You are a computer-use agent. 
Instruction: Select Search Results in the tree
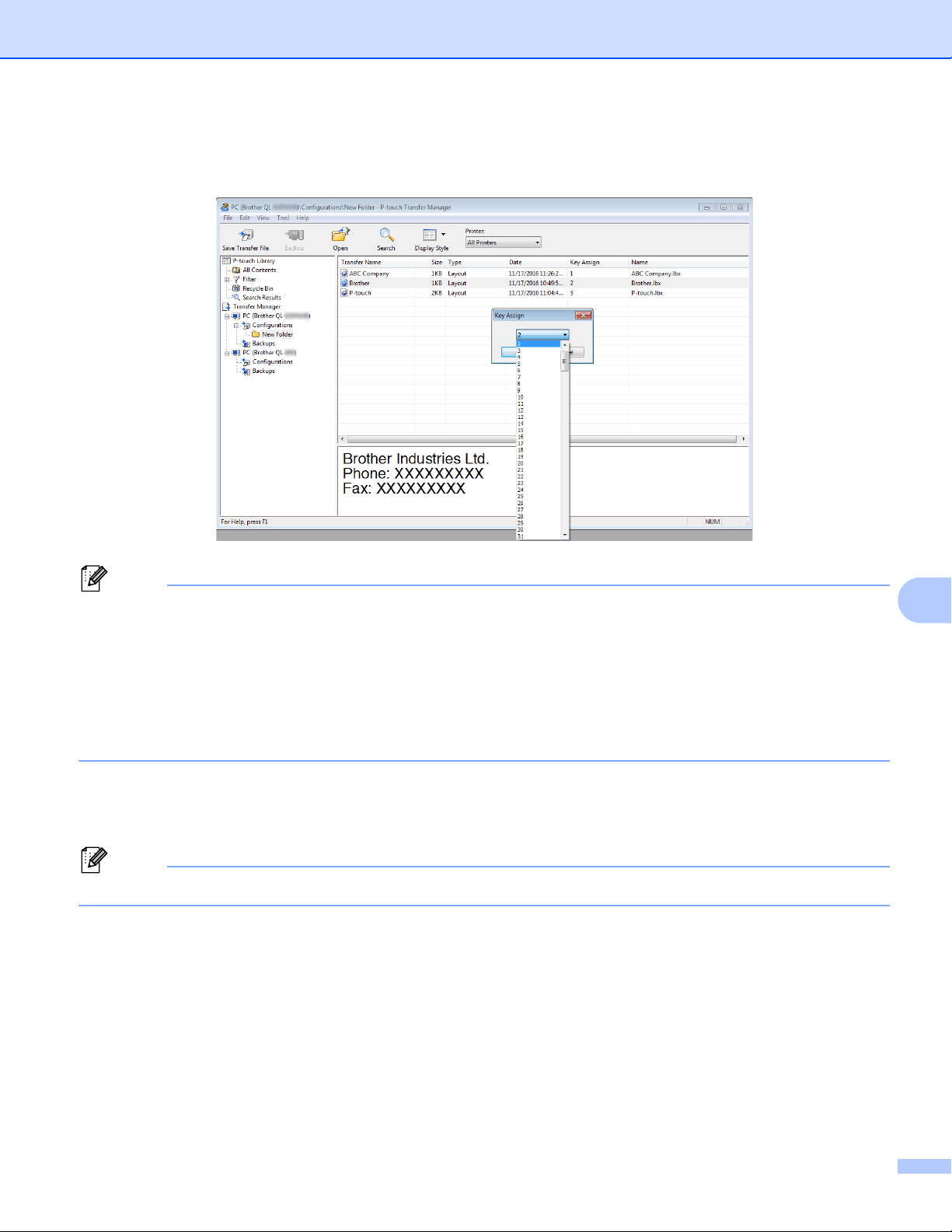point(261,298)
